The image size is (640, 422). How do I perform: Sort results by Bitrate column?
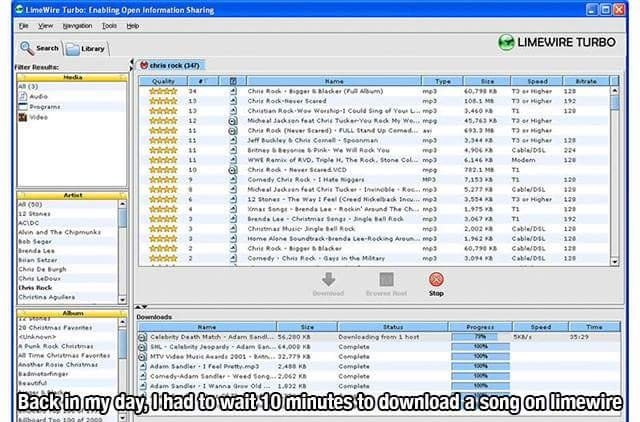click(x=586, y=81)
